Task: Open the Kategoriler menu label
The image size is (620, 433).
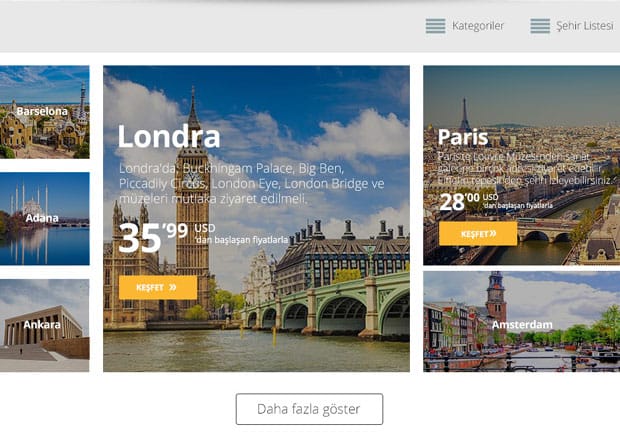Action: pyautogui.click(x=478, y=26)
